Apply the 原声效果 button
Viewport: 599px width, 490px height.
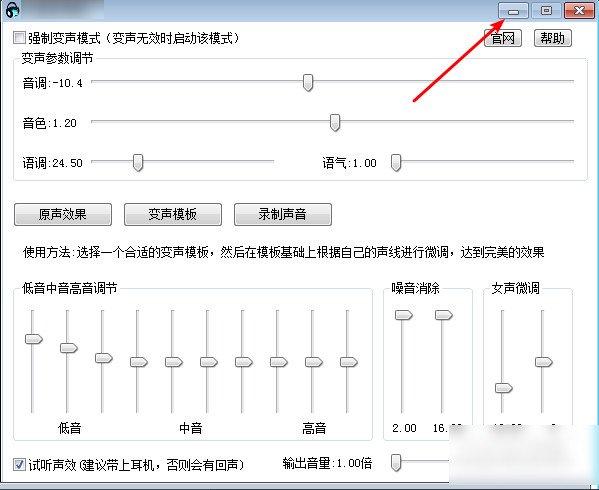tap(63, 214)
